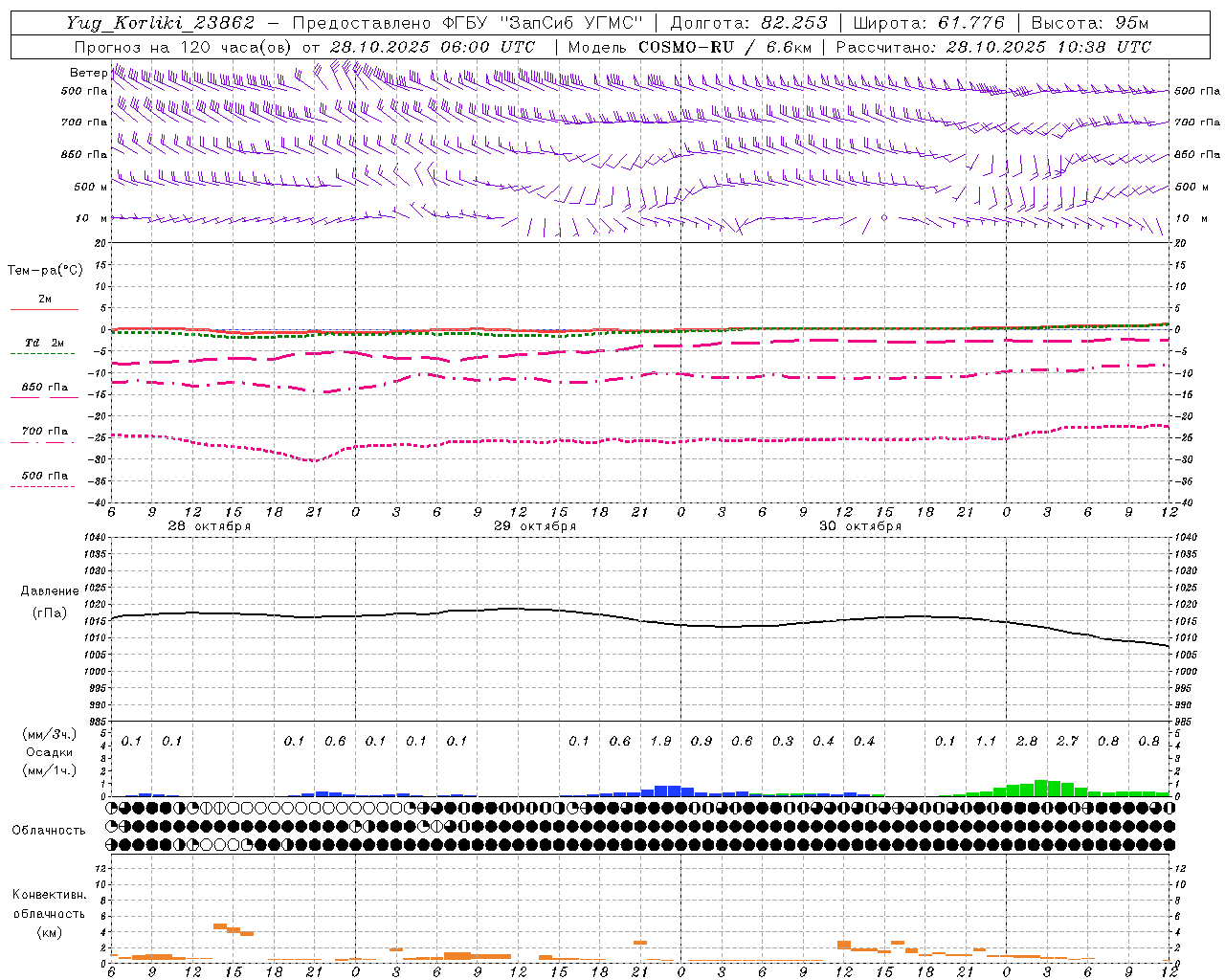Screen dimensions: 1225x980
Task: Click the 0.9 precipitation value
Action: [702, 741]
